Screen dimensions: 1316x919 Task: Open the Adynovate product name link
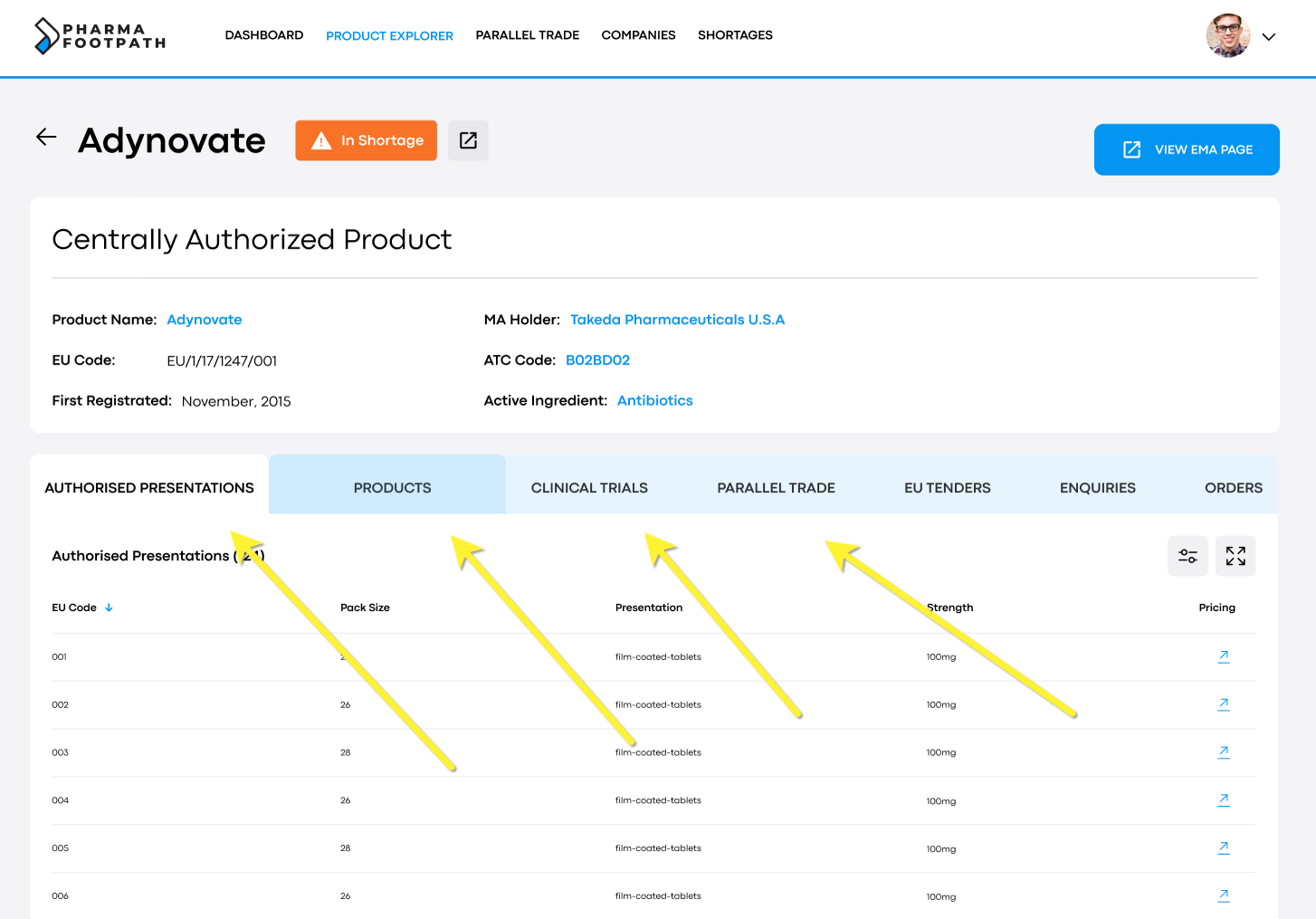click(x=205, y=320)
